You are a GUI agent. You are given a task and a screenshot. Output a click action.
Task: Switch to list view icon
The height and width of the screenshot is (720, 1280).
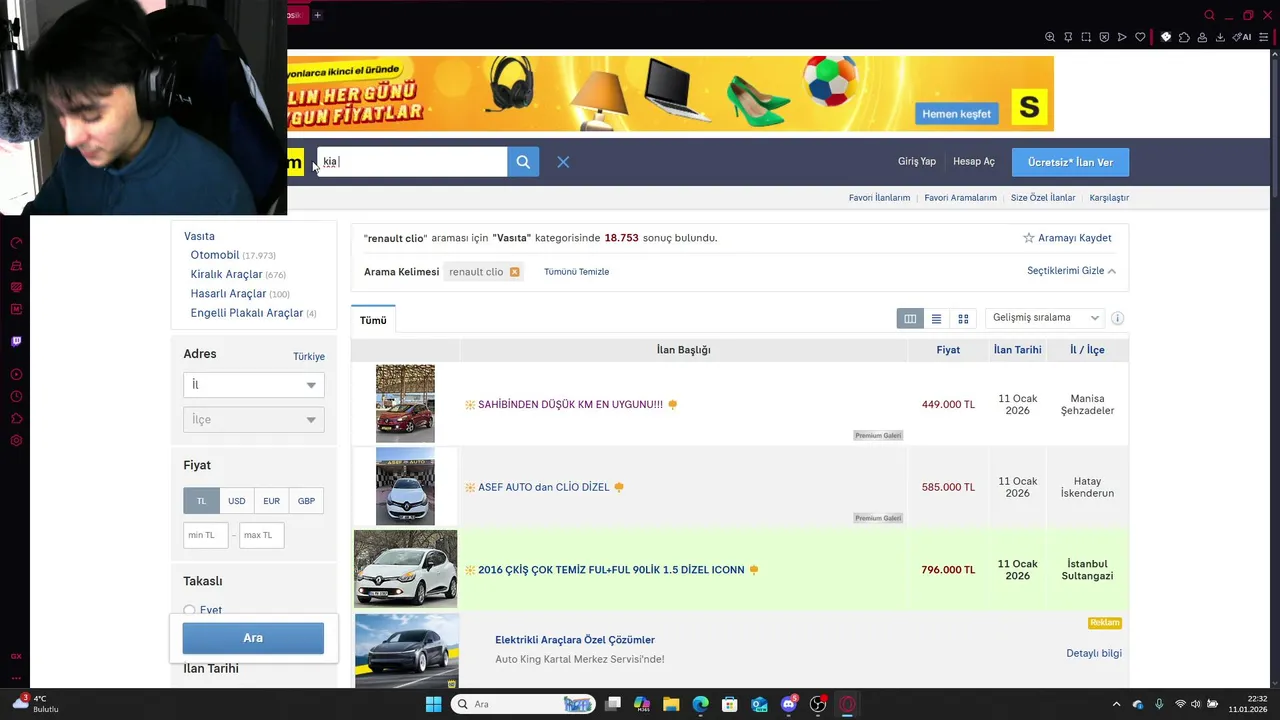[x=936, y=319]
